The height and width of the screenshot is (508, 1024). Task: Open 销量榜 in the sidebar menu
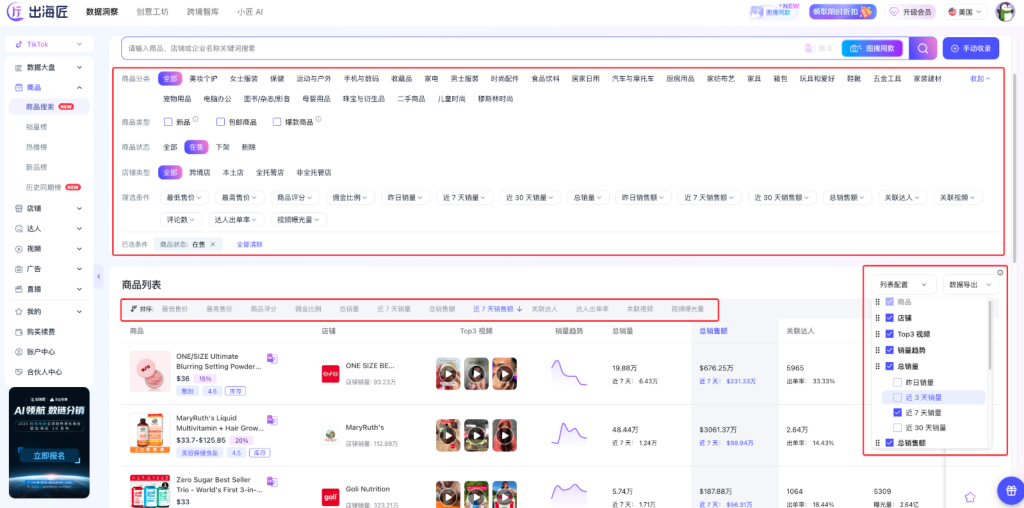coord(37,127)
